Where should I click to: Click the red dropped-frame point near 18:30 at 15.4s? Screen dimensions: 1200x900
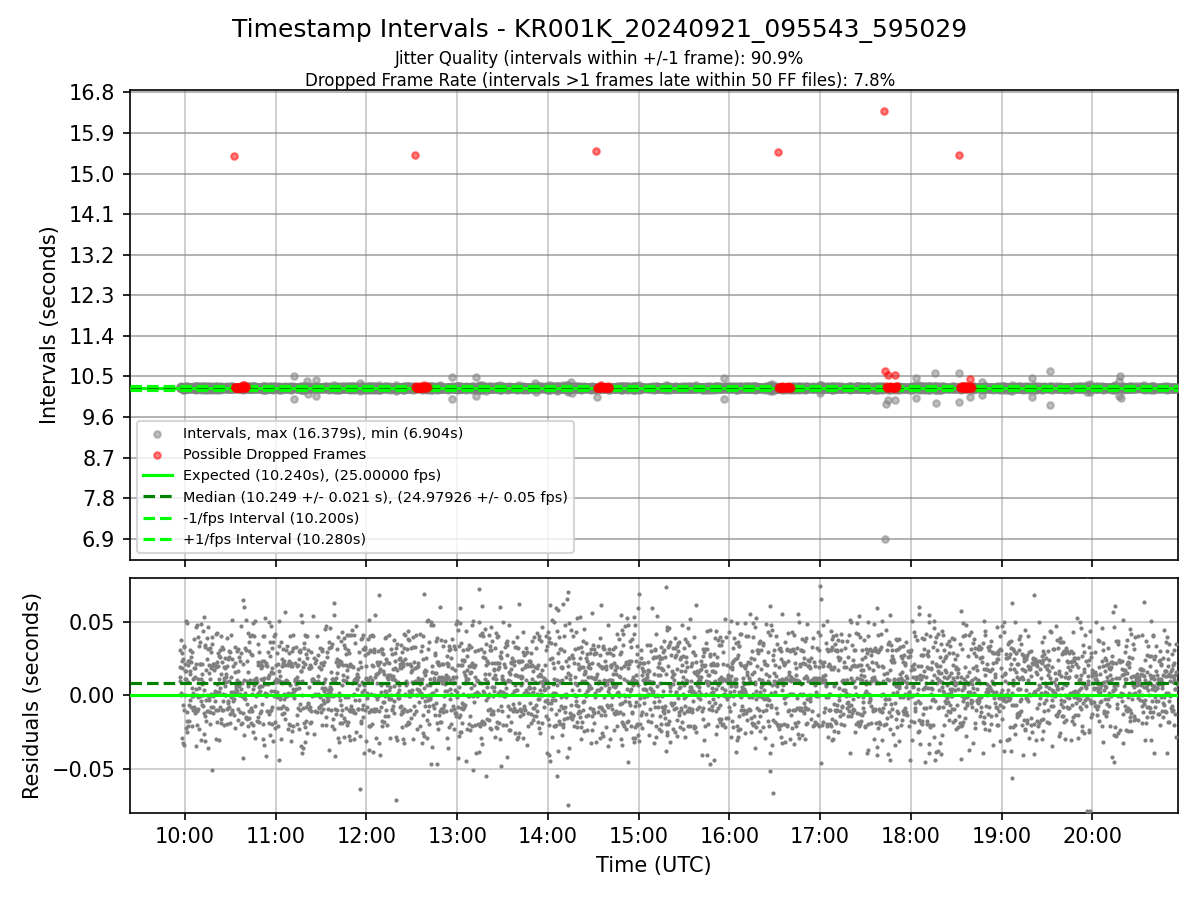coord(959,155)
